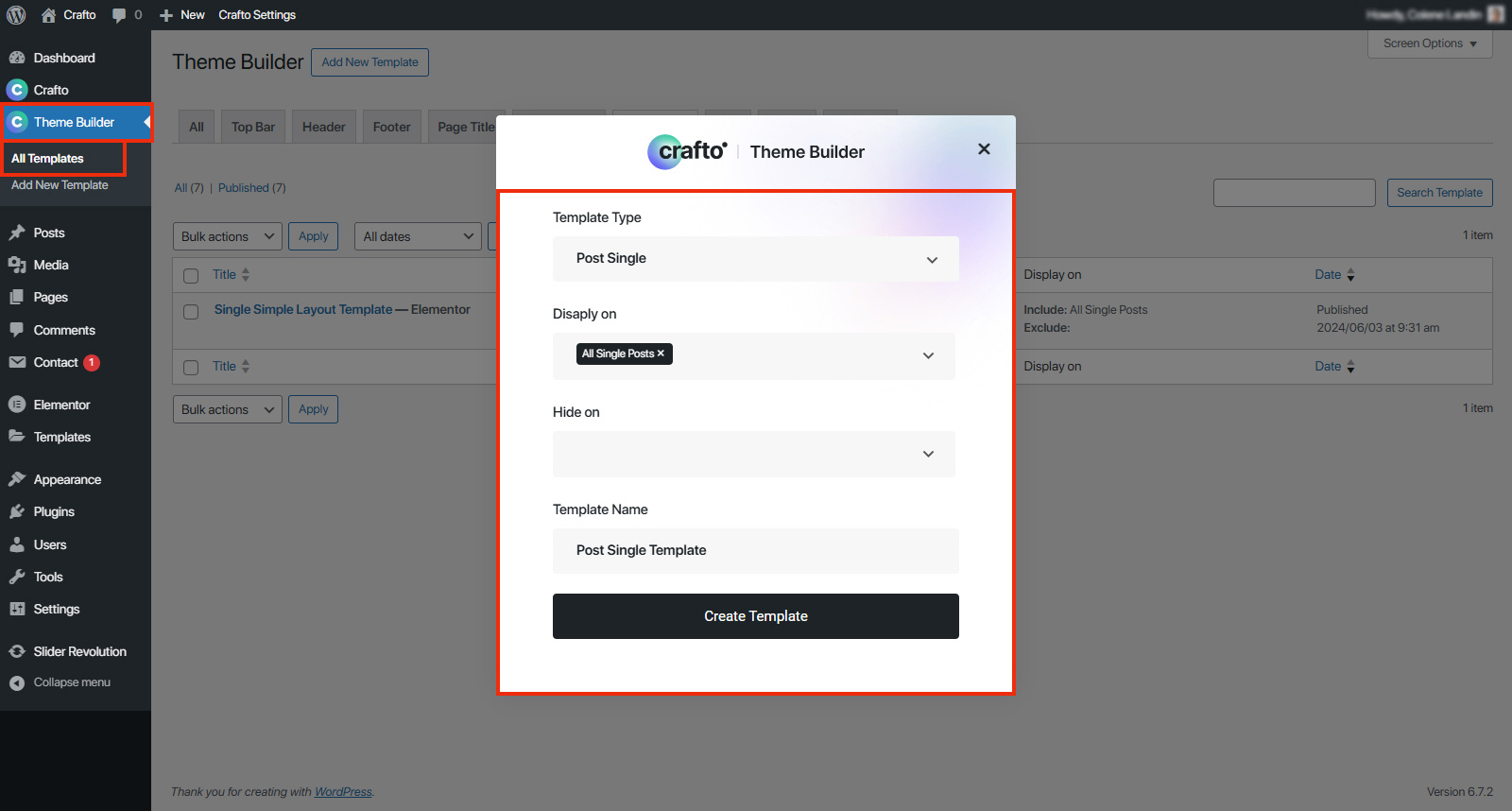Click the Plugins plug icon
The image size is (1512, 811).
click(17, 511)
